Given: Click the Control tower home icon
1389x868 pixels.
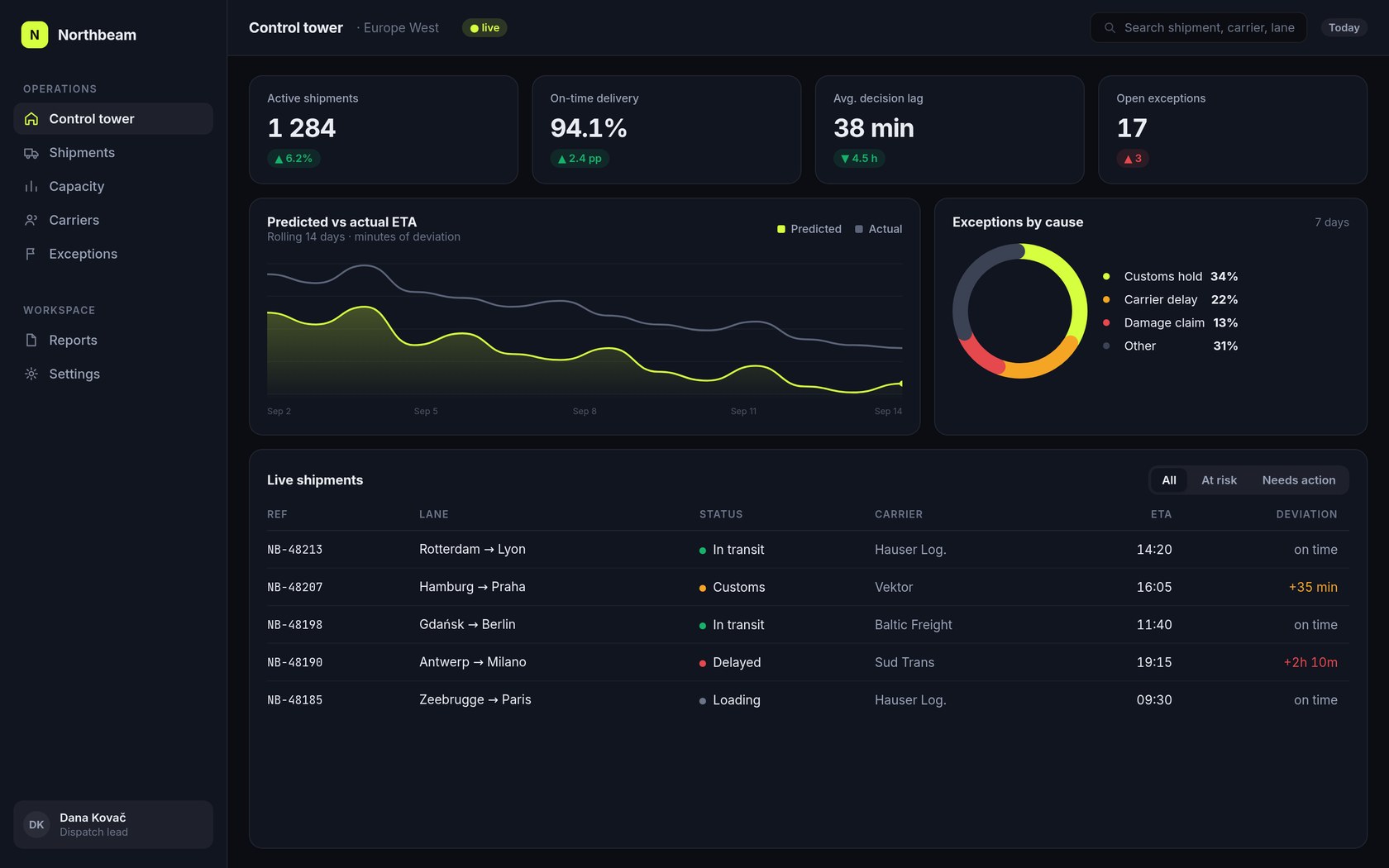Looking at the screenshot, I should pyautogui.click(x=31, y=119).
